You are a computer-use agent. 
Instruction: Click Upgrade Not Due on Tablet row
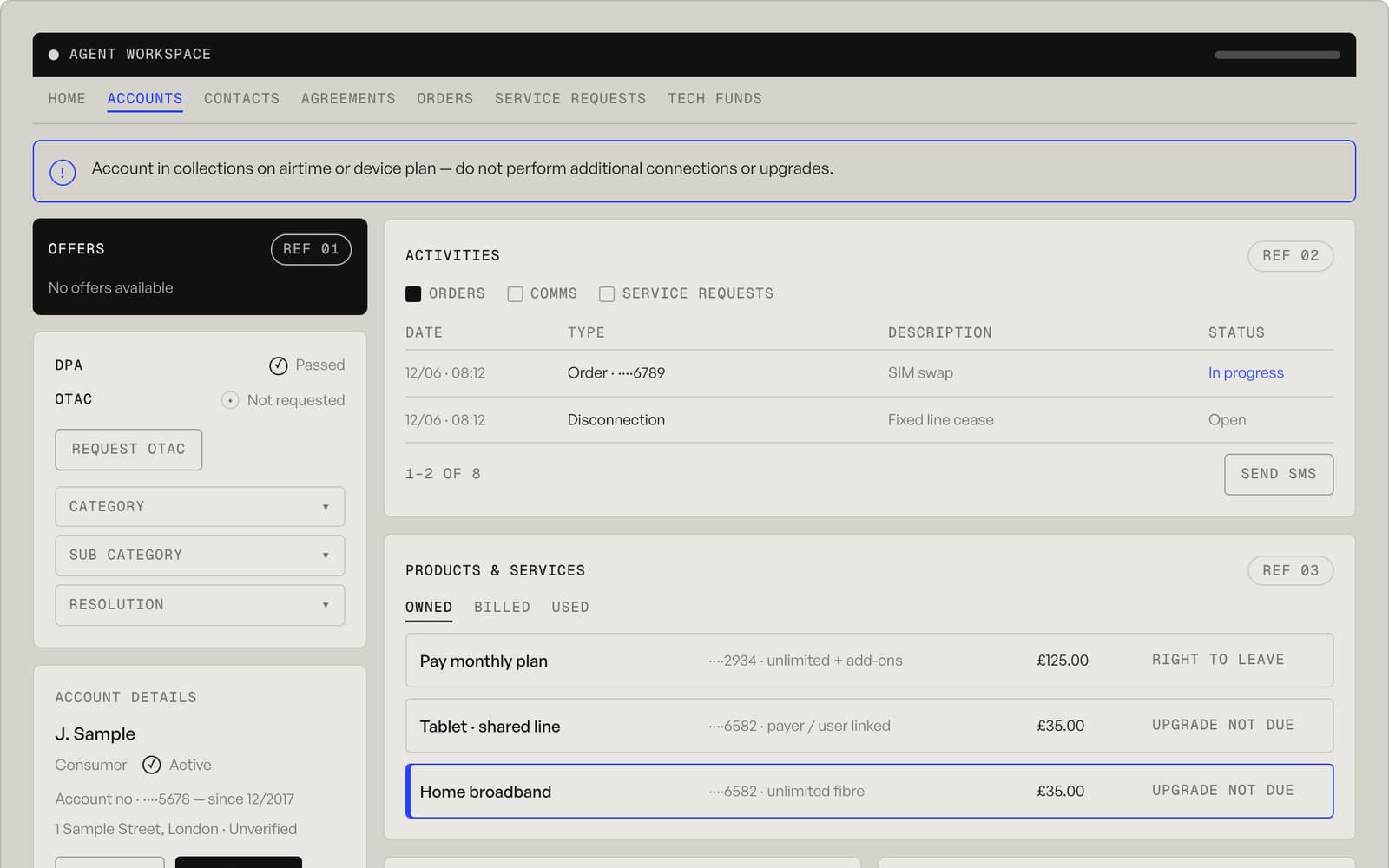1223,725
